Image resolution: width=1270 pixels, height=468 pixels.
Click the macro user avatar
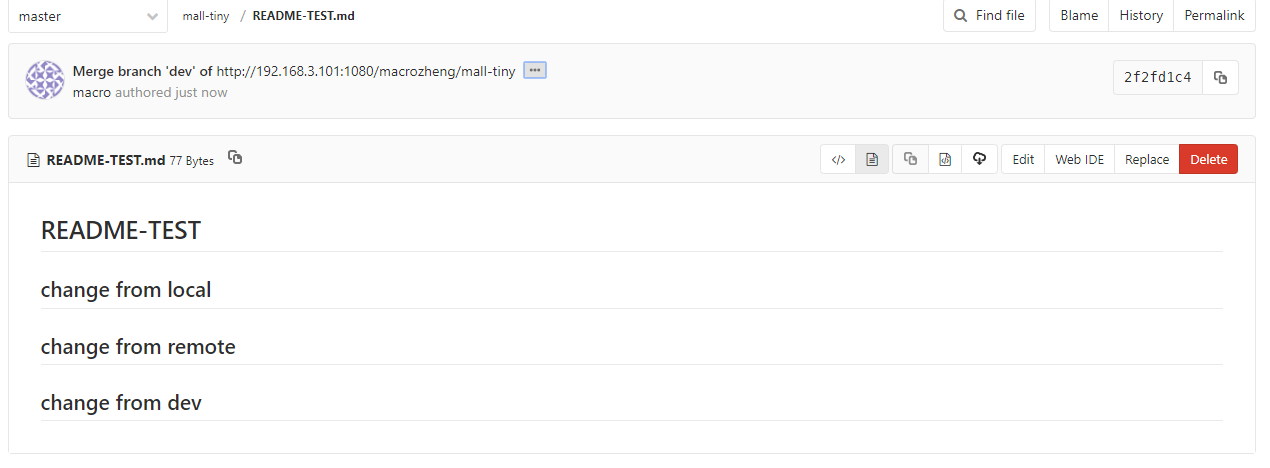pos(45,80)
